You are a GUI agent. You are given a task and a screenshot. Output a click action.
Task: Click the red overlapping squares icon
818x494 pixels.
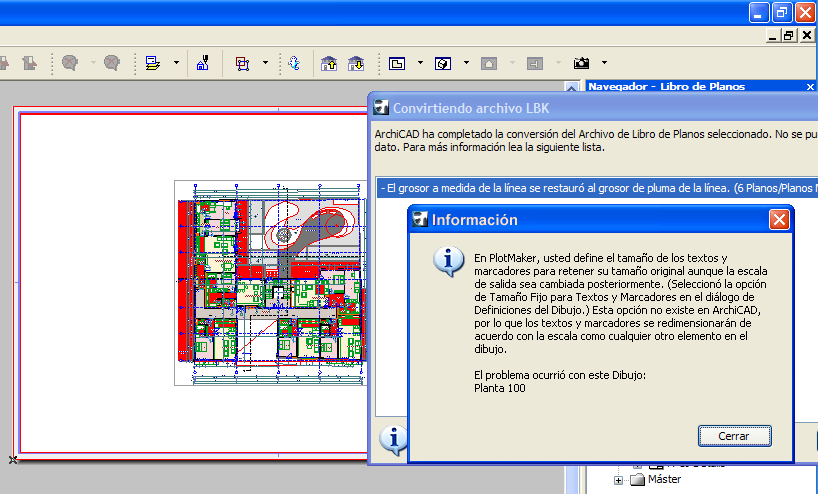point(242,64)
